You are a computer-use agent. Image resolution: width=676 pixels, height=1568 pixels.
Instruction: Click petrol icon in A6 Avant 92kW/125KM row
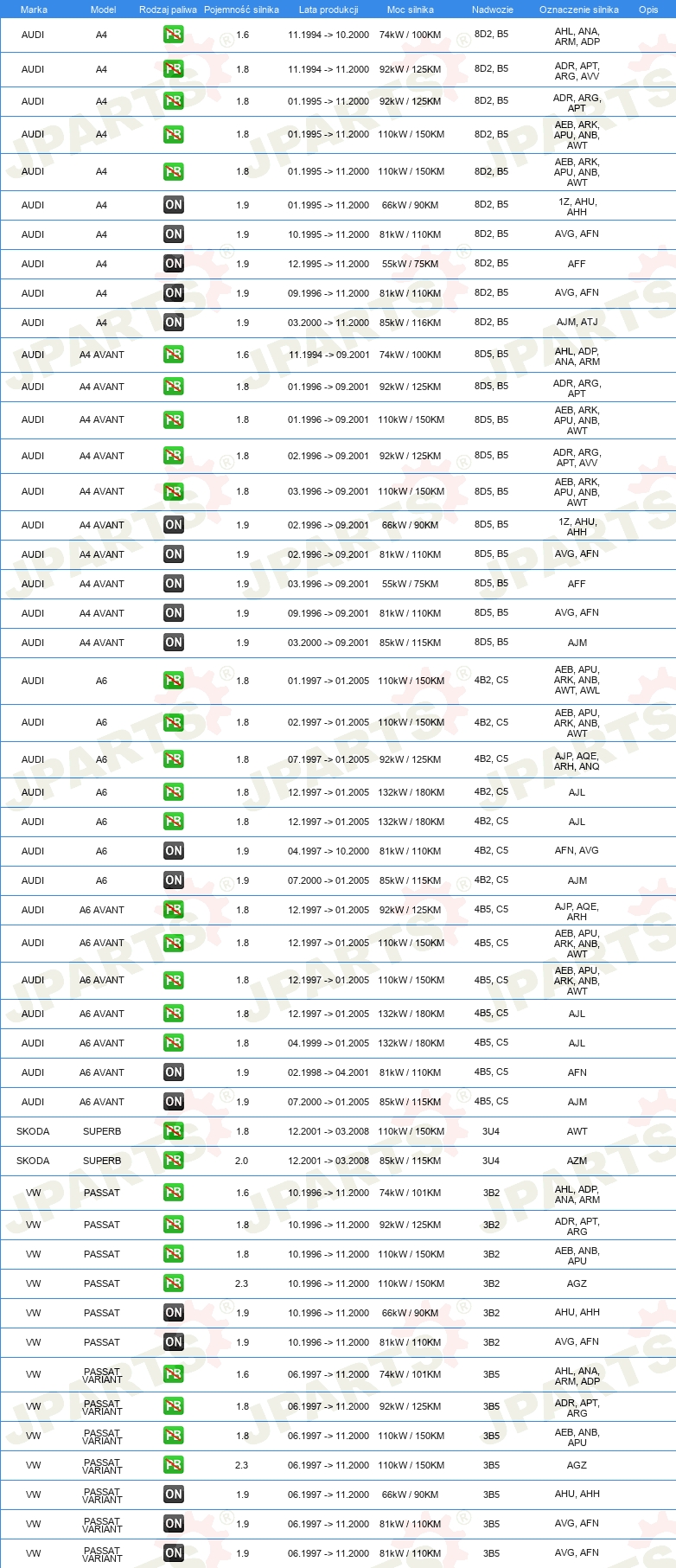[174, 910]
